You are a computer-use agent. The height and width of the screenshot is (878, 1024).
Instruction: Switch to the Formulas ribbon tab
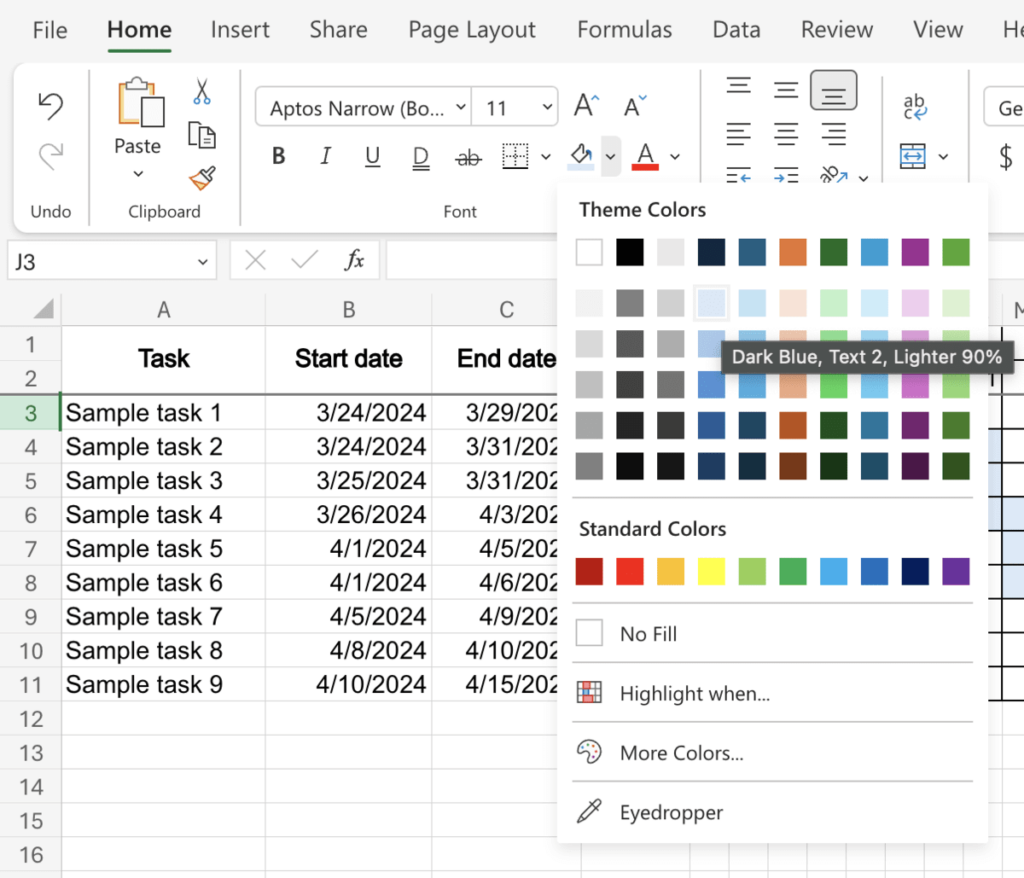624,30
